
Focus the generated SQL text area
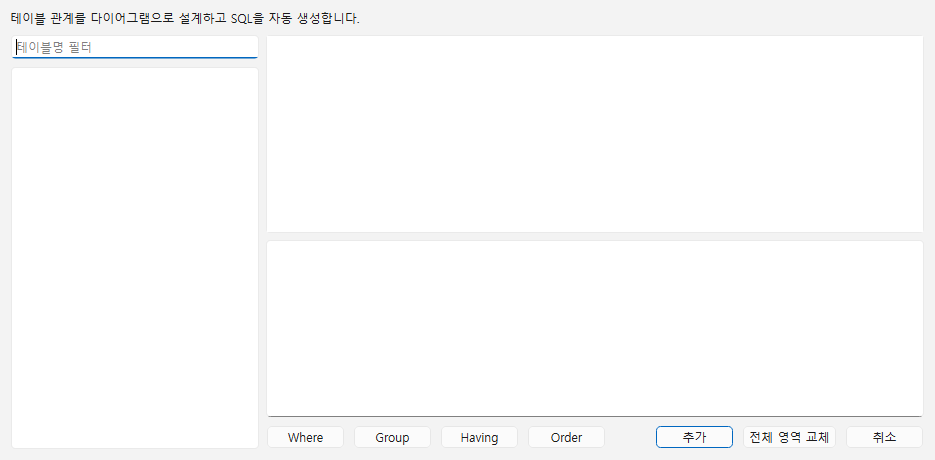[595, 329]
